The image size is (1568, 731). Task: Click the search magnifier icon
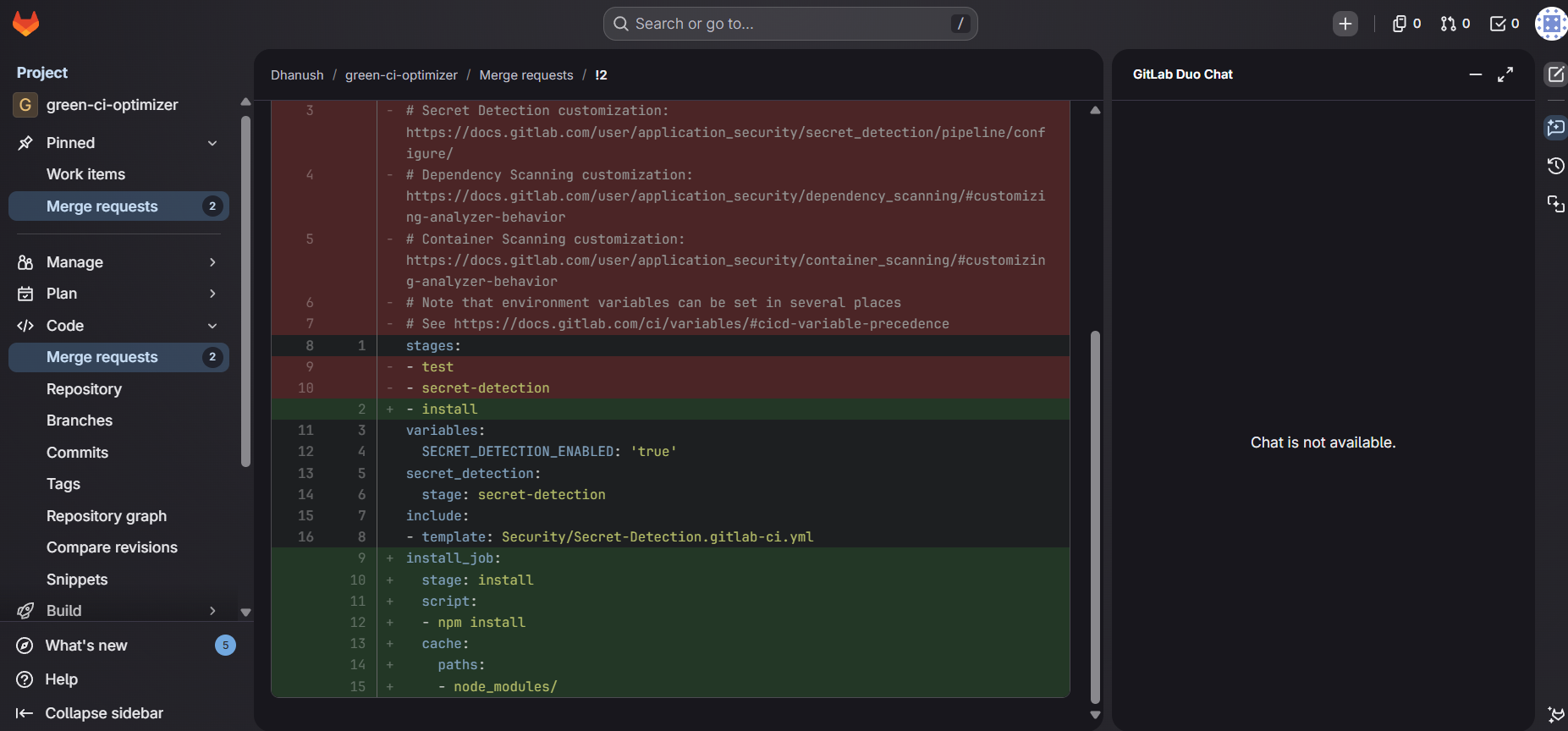[621, 24]
